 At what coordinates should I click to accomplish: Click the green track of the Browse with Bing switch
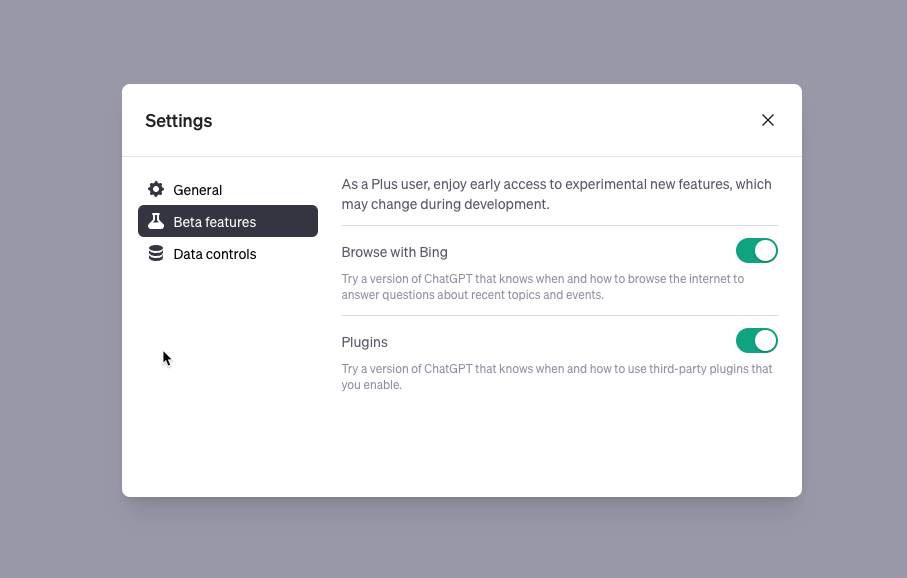pos(745,251)
